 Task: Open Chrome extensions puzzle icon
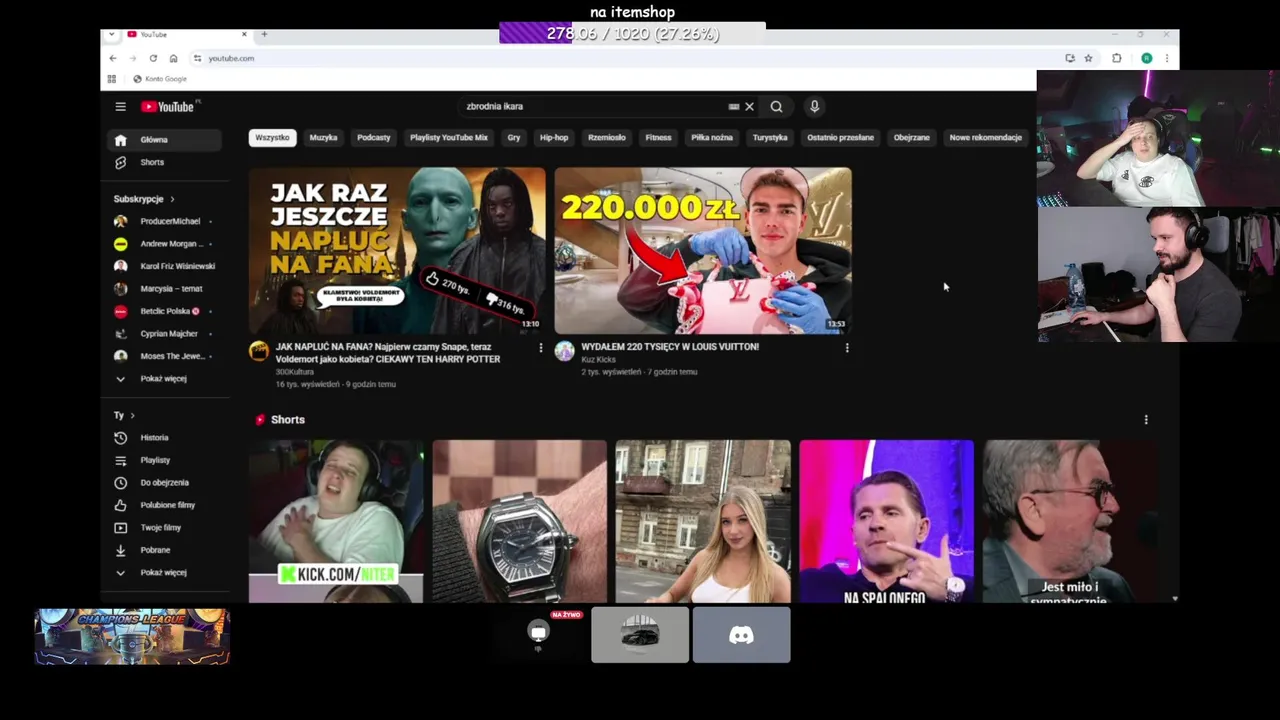[1117, 58]
